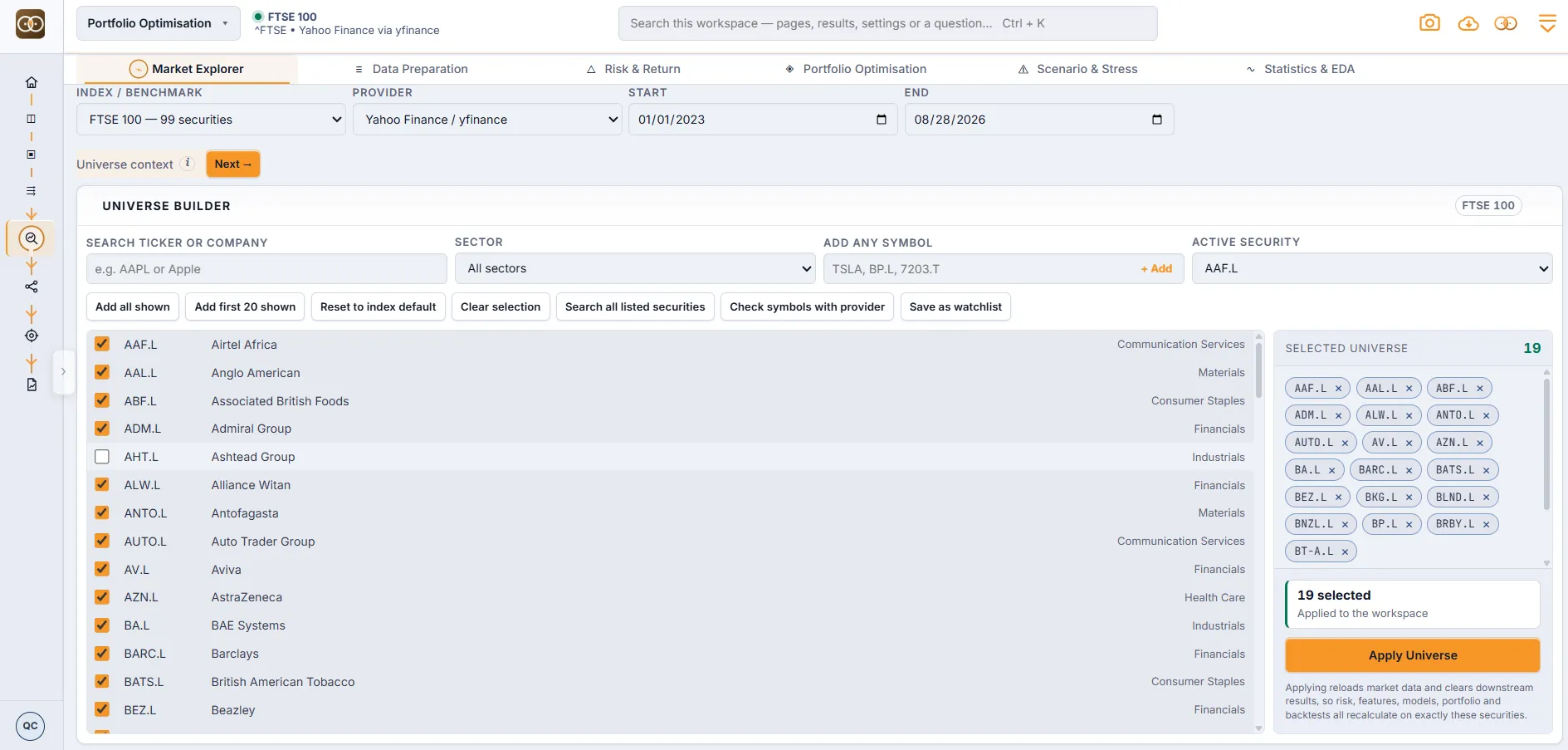This screenshot has height=750, width=1568.
Task: Click Check symbols with provider button
Action: coord(807,306)
